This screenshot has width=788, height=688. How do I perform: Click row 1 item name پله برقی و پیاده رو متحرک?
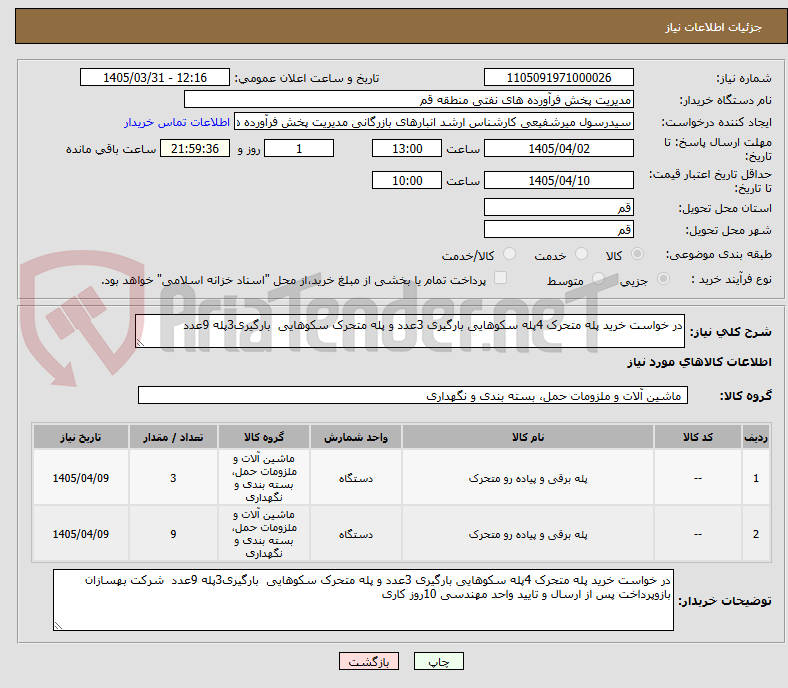click(528, 478)
